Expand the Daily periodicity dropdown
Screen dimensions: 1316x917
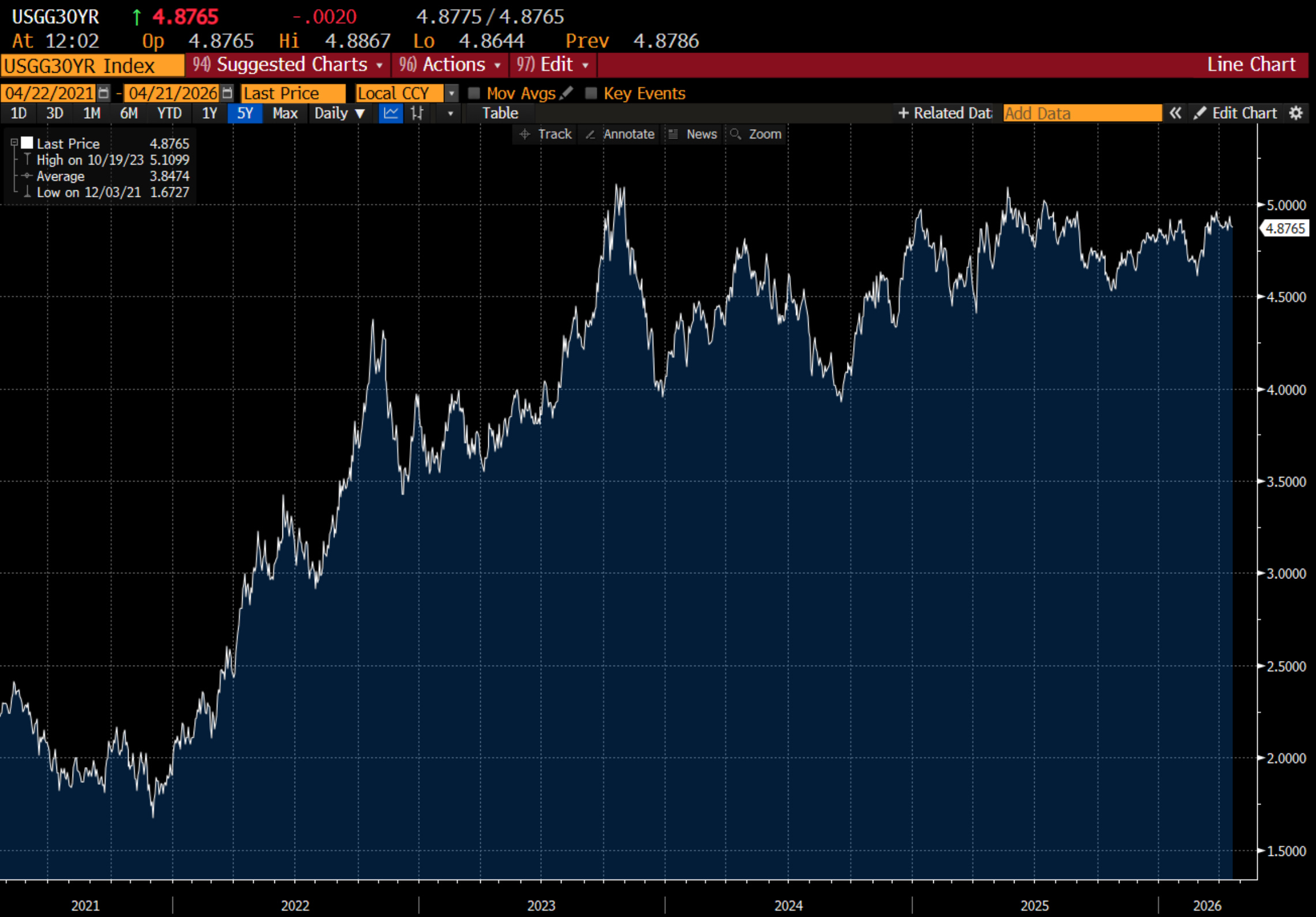[x=339, y=113]
